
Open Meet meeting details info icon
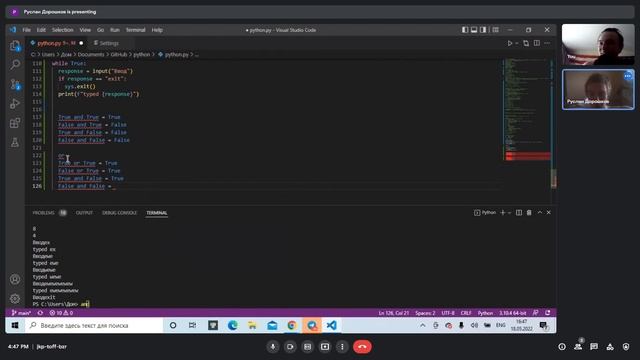coord(562,347)
